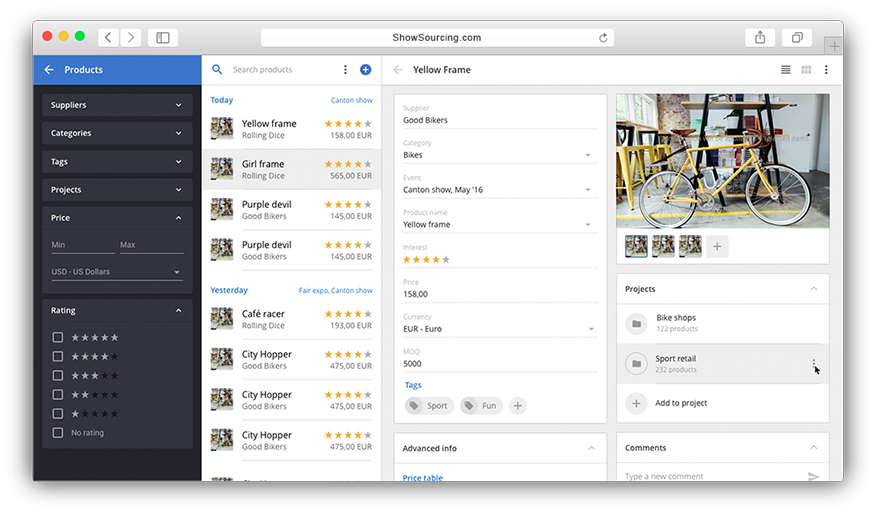Check the three-star rating filter
The height and width of the screenshot is (514, 876).
click(58, 375)
